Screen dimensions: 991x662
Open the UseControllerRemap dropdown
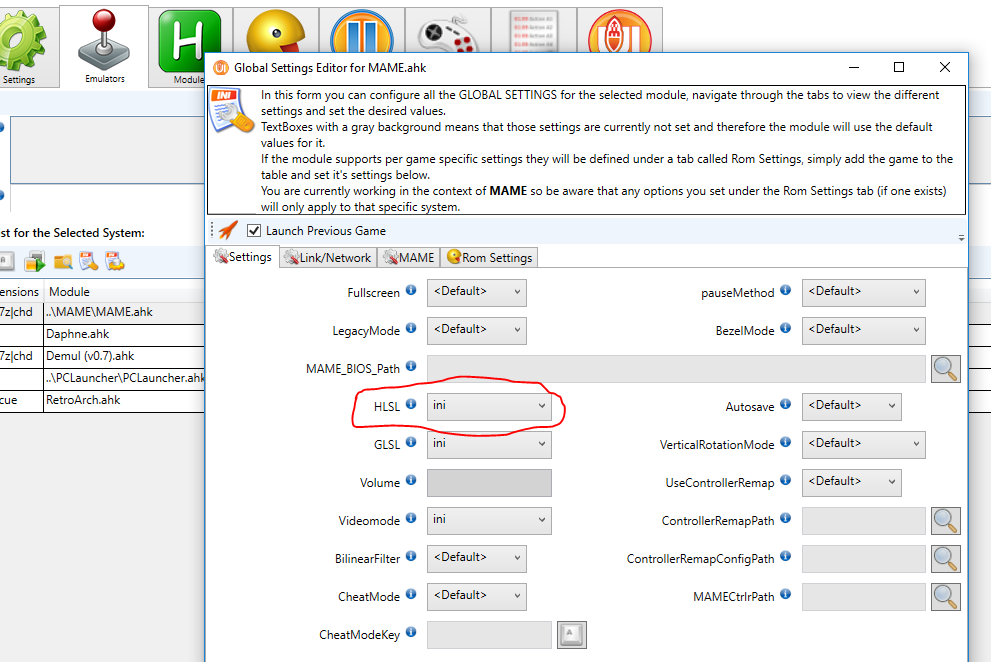pos(851,482)
